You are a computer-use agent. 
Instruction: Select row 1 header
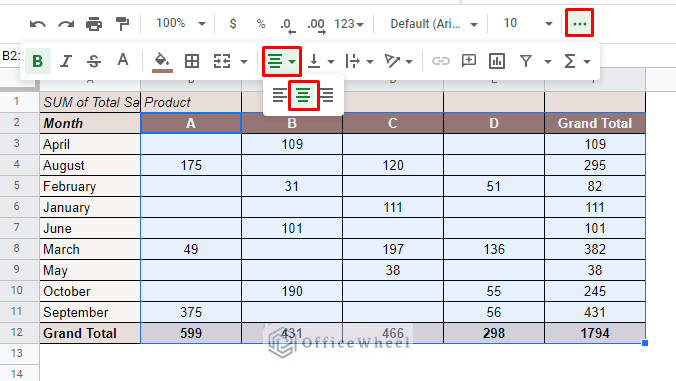16,102
